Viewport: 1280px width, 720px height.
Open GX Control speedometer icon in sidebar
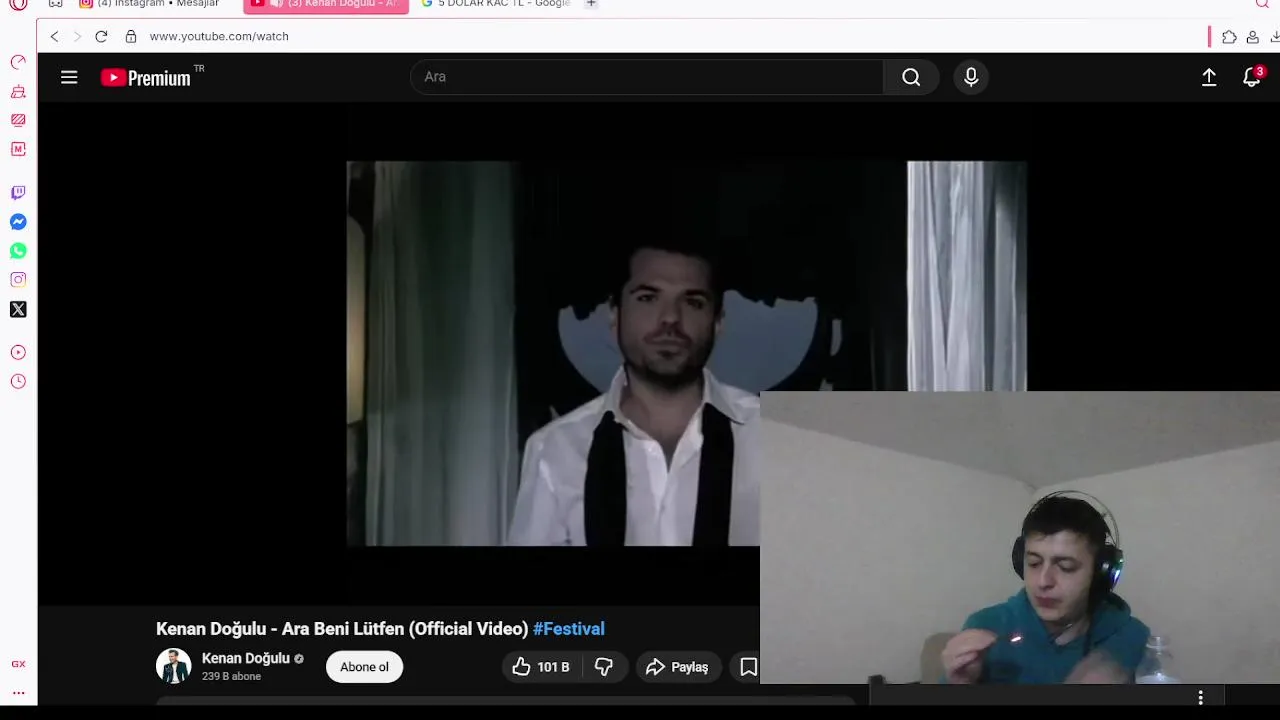coord(18,62)
